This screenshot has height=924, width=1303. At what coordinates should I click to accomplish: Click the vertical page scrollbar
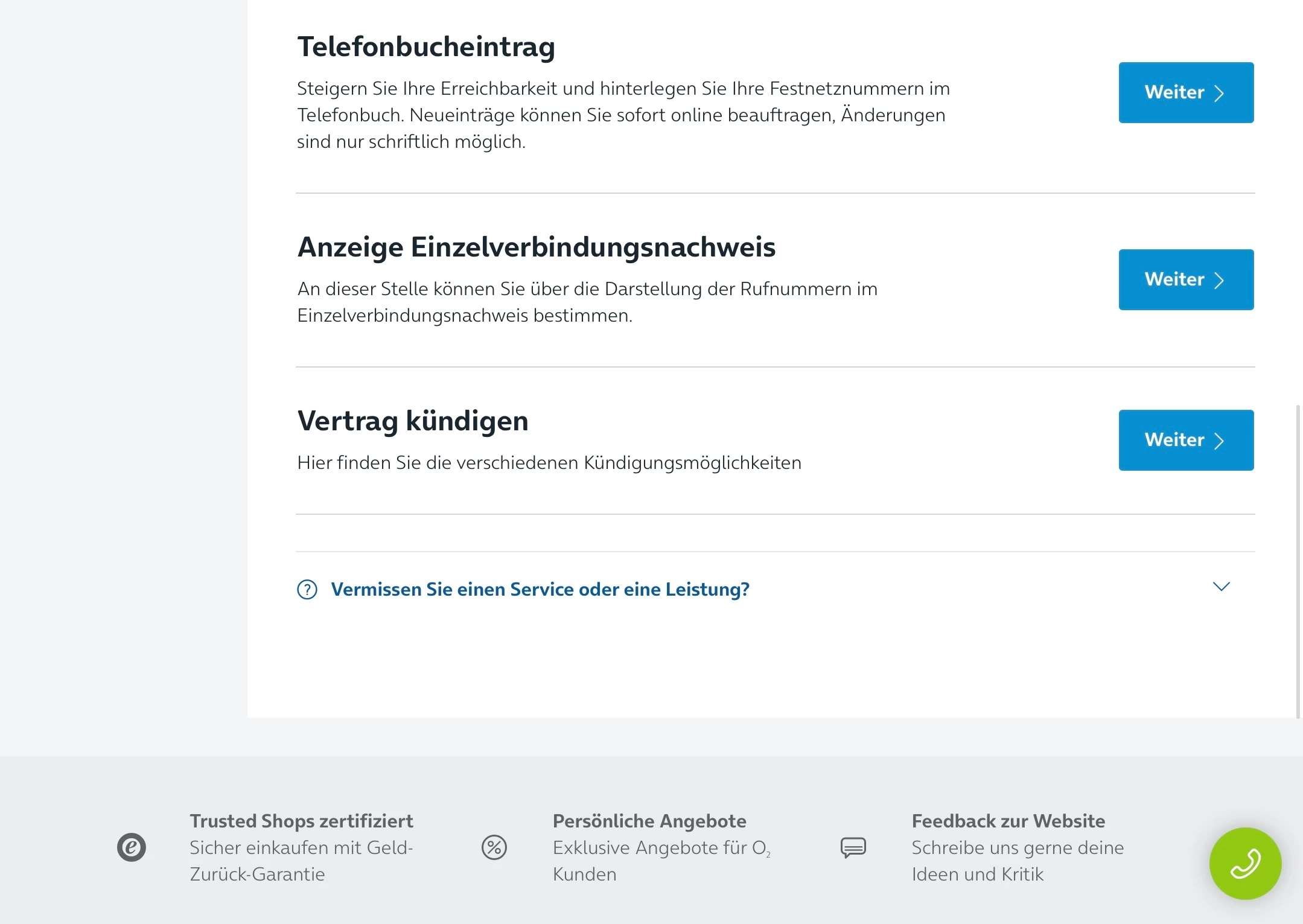(1298, 561)
